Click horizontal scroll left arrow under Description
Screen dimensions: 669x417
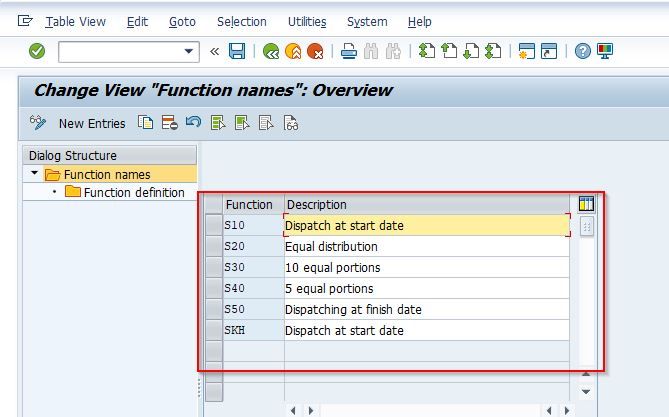tap(293, 411)
